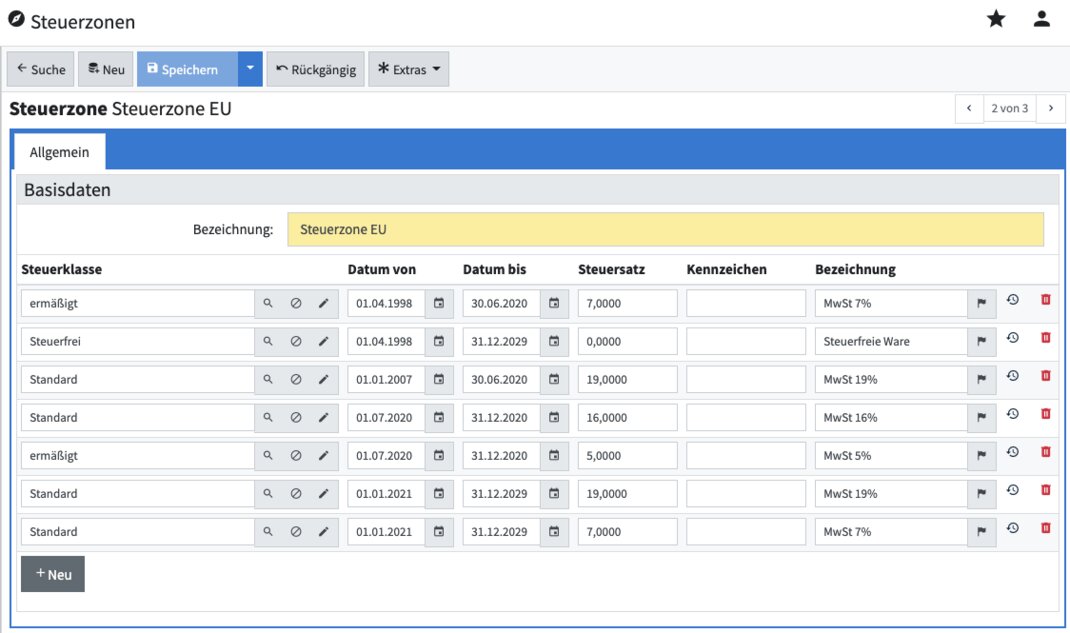1070x633 pixels.
Task: Open calendar for Datum bis 31.12.2020 in 5% row
Action: [x=554, y=456]
